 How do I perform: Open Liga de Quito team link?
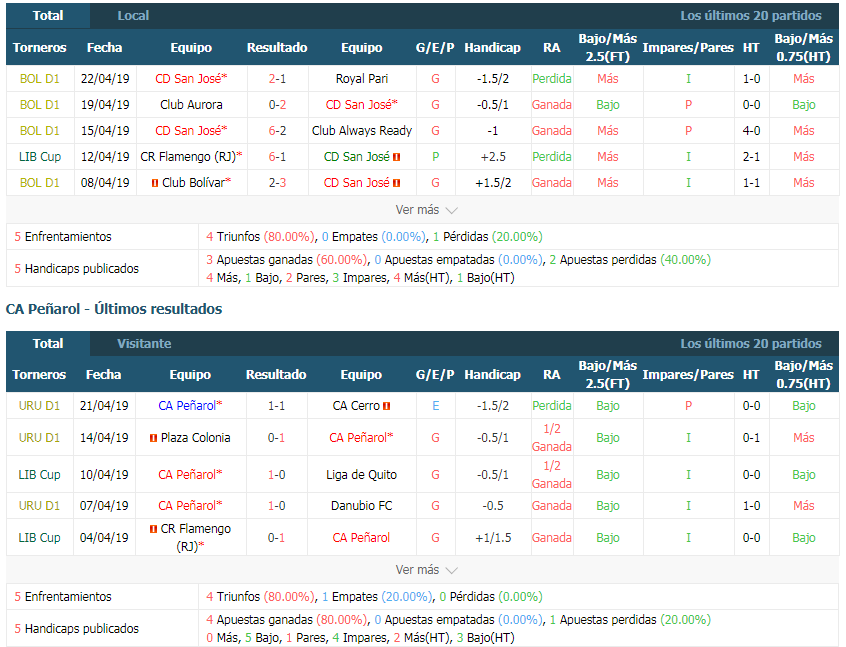point(361,475)
